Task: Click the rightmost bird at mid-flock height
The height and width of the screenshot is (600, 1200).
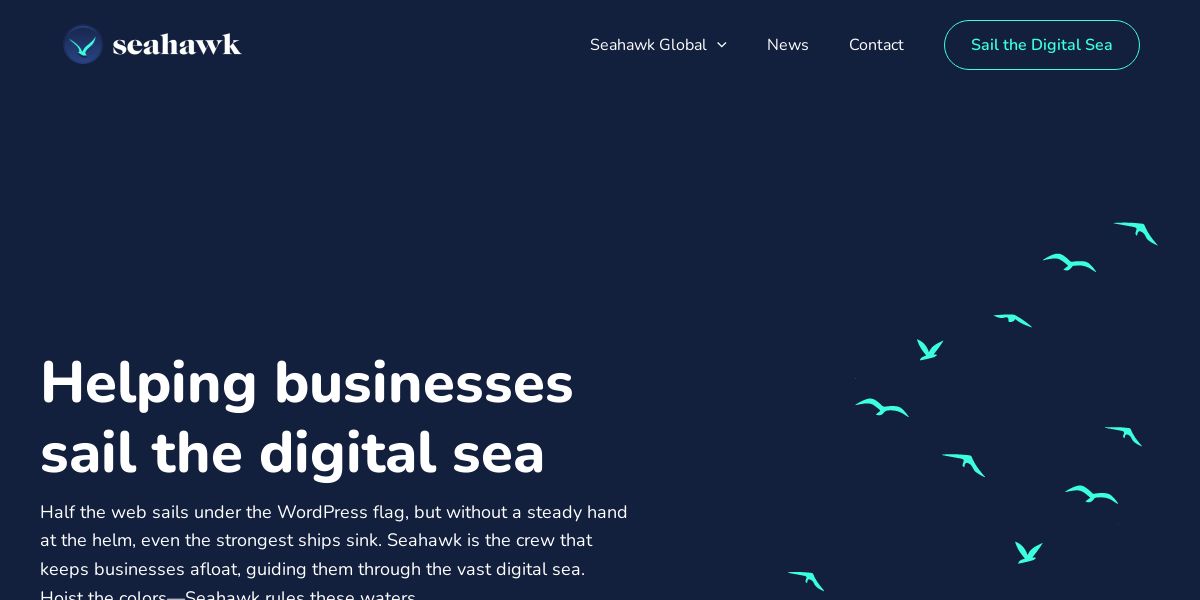Action: click(1123, 436)
